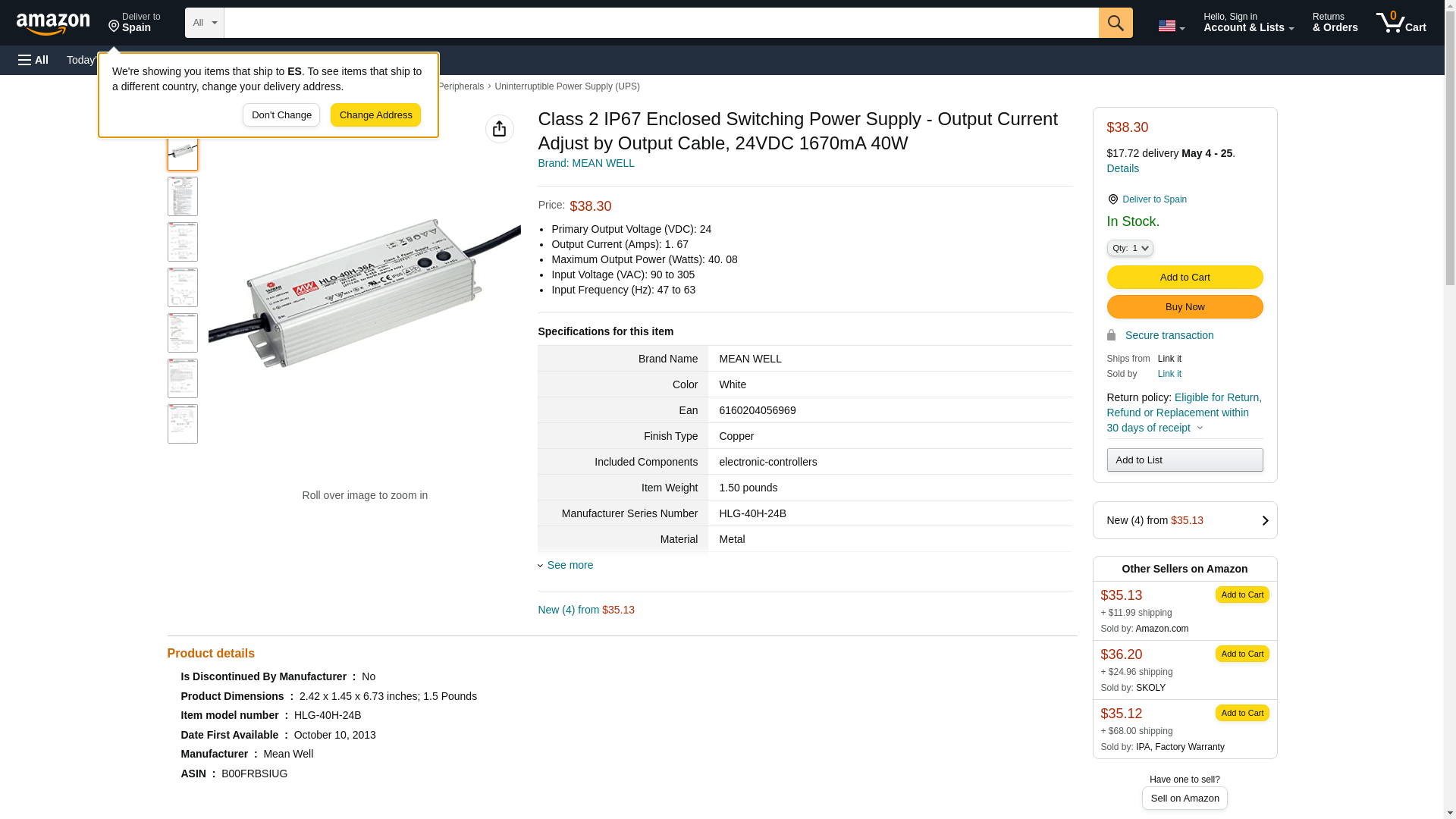Click the Change Address button
1456x819 pixels.
tap(375, 115)
